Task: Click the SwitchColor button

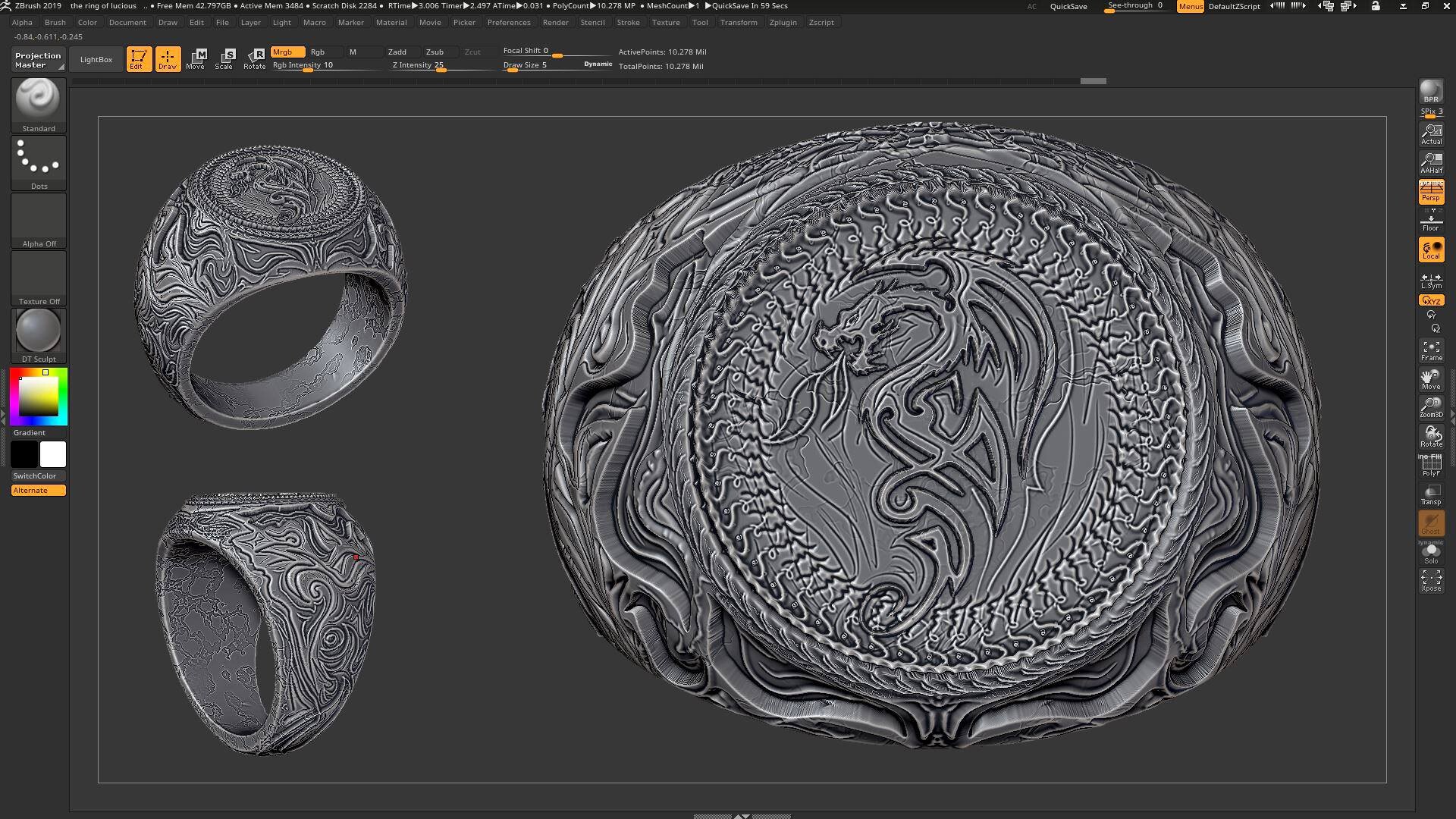Action: tap(35, 476)
